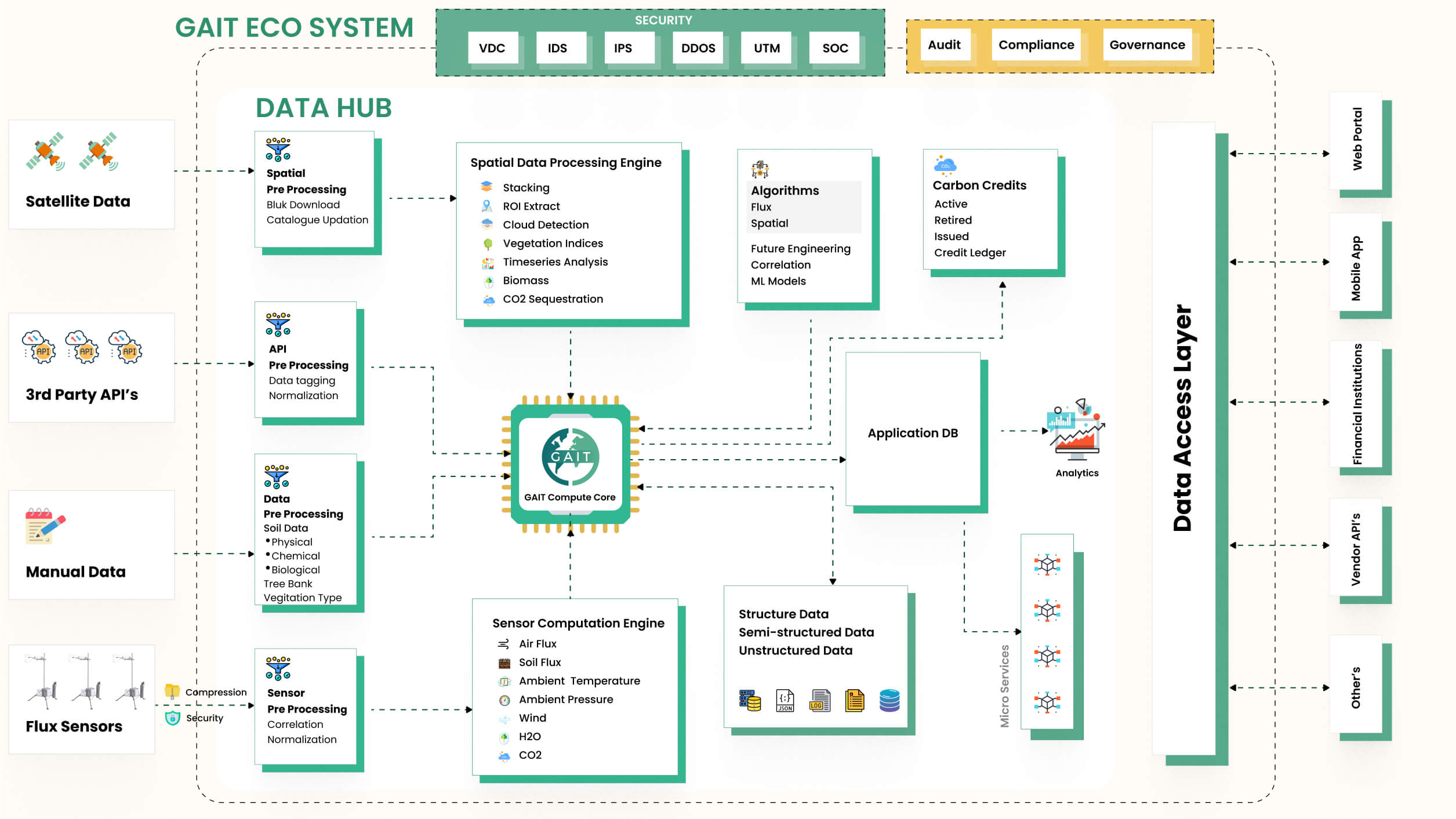This screenshot has width=1456, height=819.
Task: Click the Application DB box
Action: [913, 429]
